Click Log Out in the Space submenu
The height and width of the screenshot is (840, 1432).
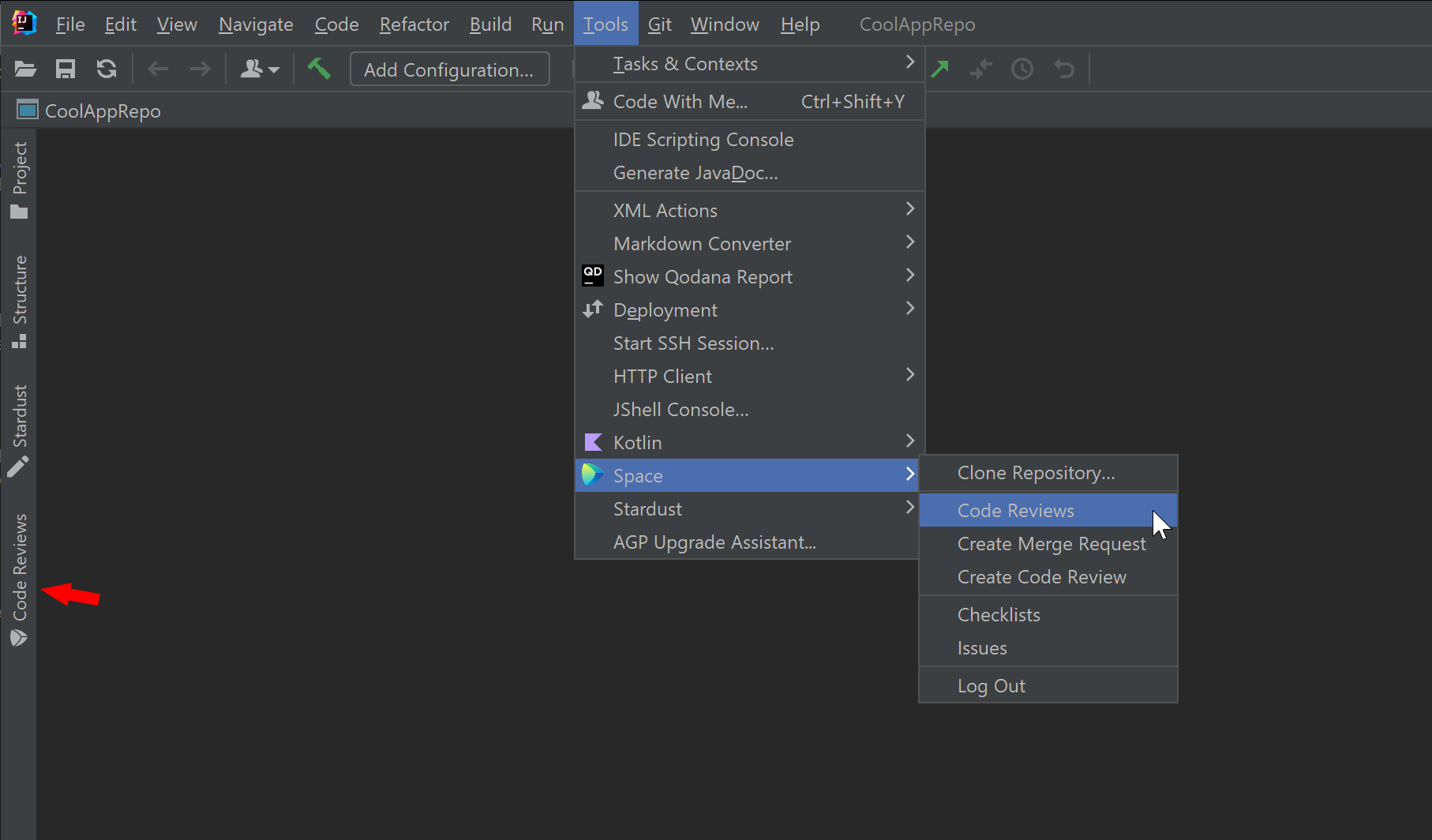tap(991, 685)
